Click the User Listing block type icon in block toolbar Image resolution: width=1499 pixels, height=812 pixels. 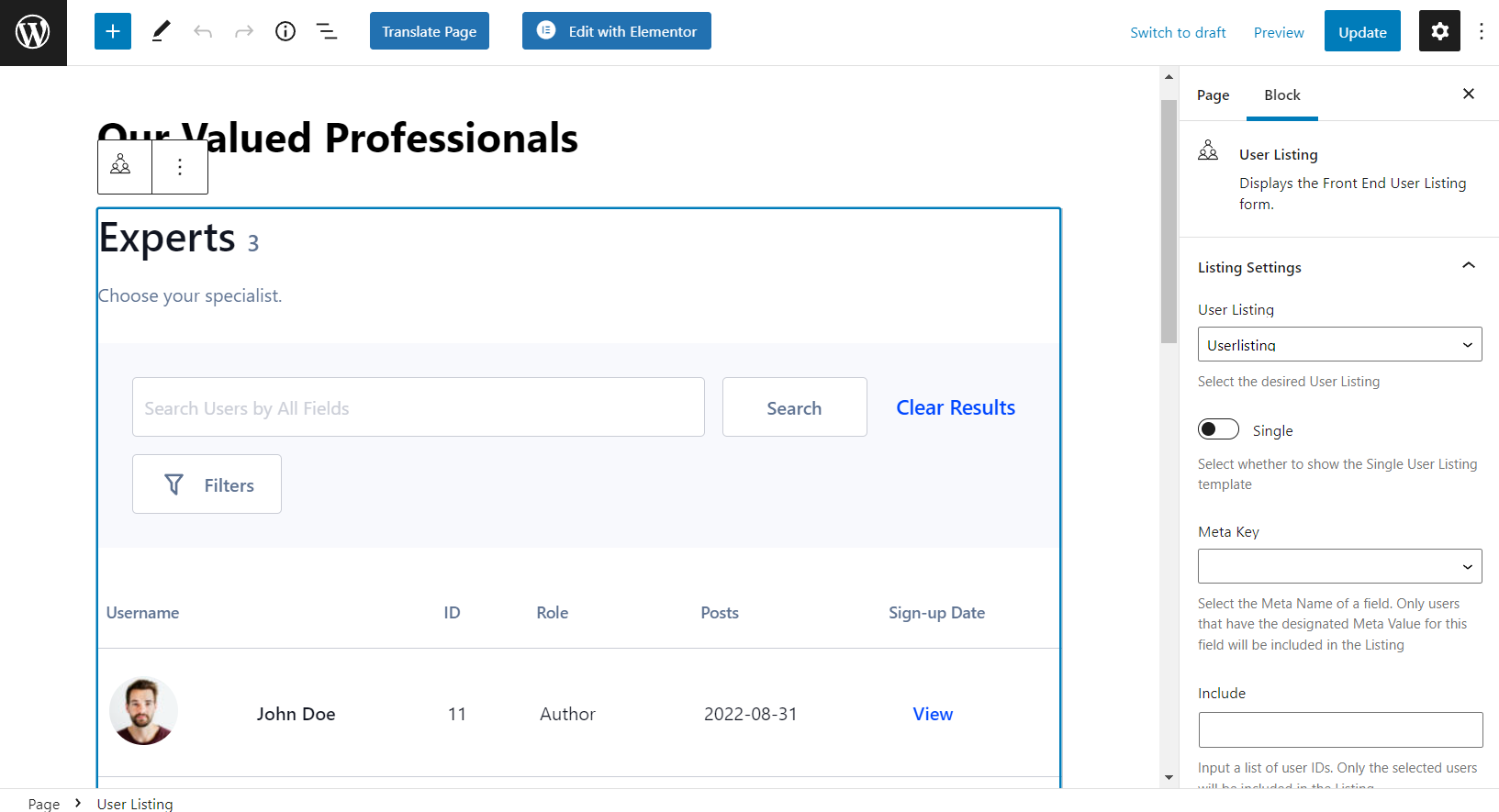[x=121, y=166]
